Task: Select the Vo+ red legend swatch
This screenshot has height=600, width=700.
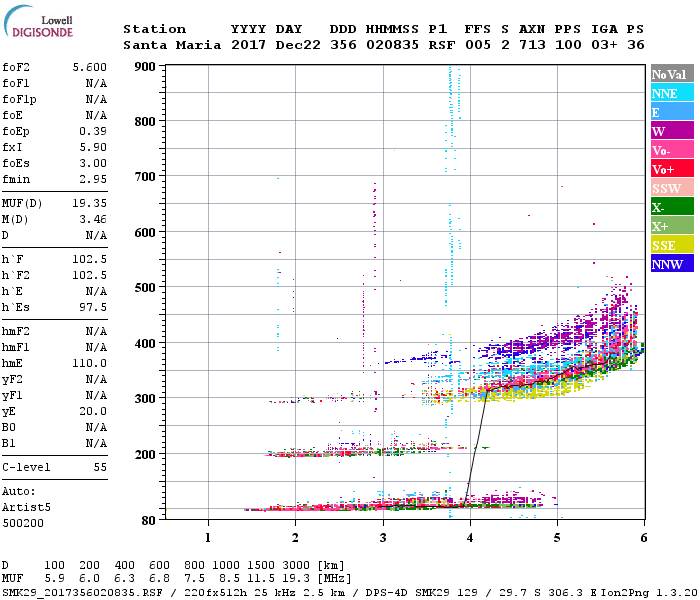Action: click(672, 169)
